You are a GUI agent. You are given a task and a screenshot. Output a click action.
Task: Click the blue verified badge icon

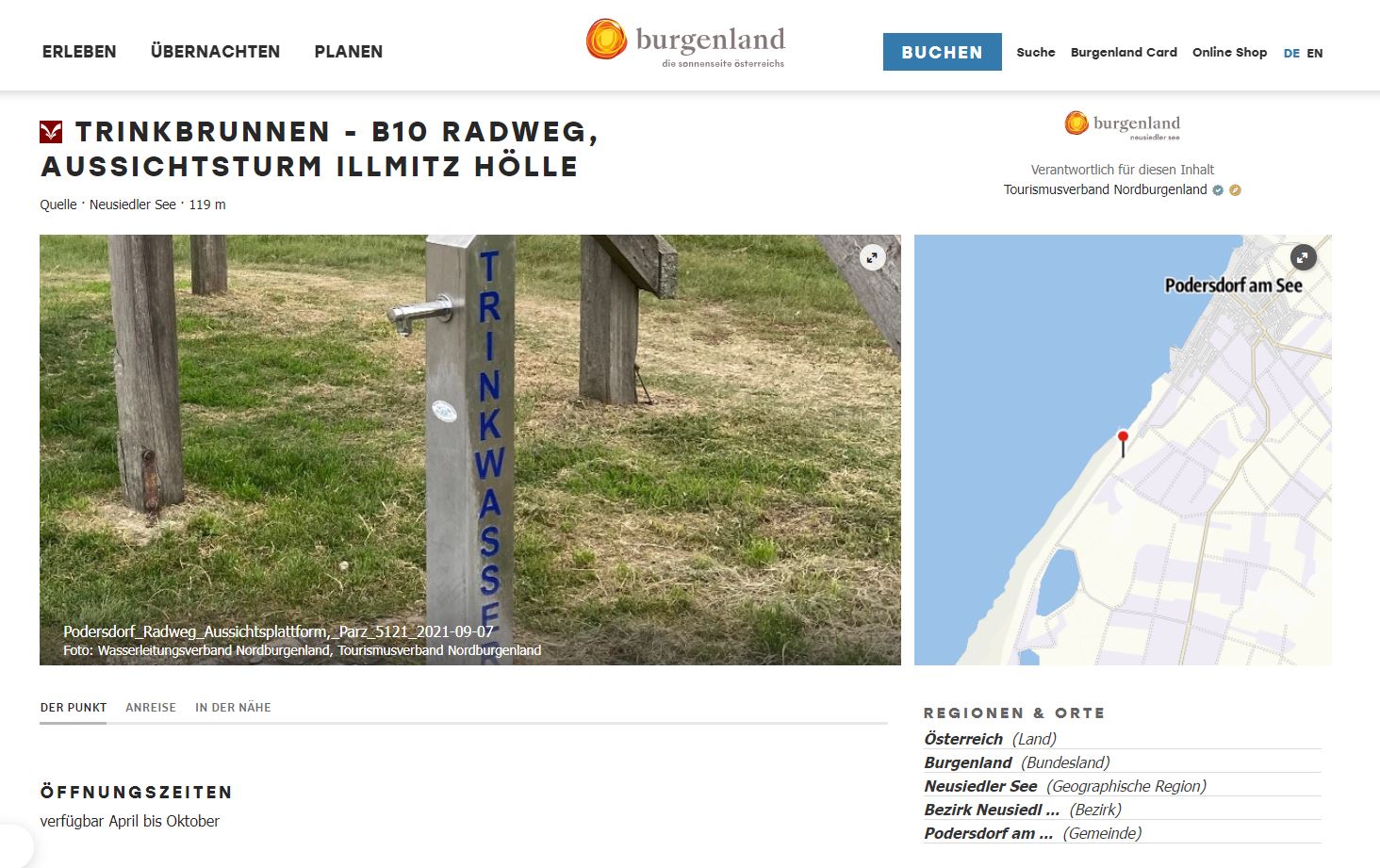(1218, 190)
